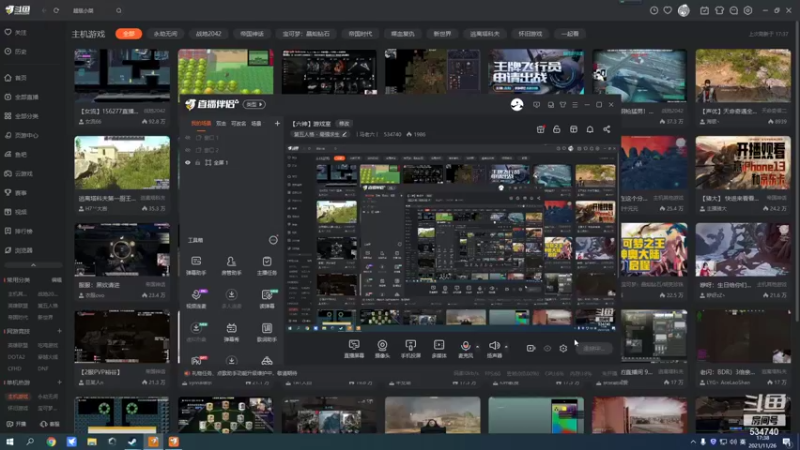Add a new scene with plus icon
Screen dimensions: 800x450
[x=277, y=123]
